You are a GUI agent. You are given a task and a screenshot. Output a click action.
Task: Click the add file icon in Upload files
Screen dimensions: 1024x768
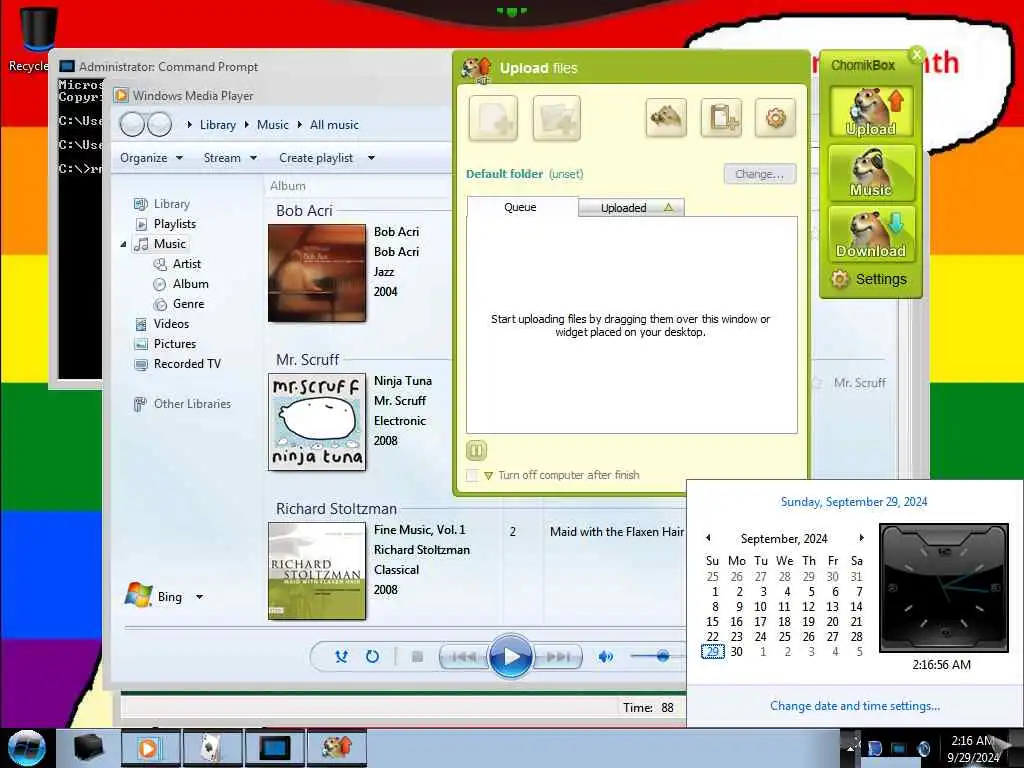click(493, 118)
